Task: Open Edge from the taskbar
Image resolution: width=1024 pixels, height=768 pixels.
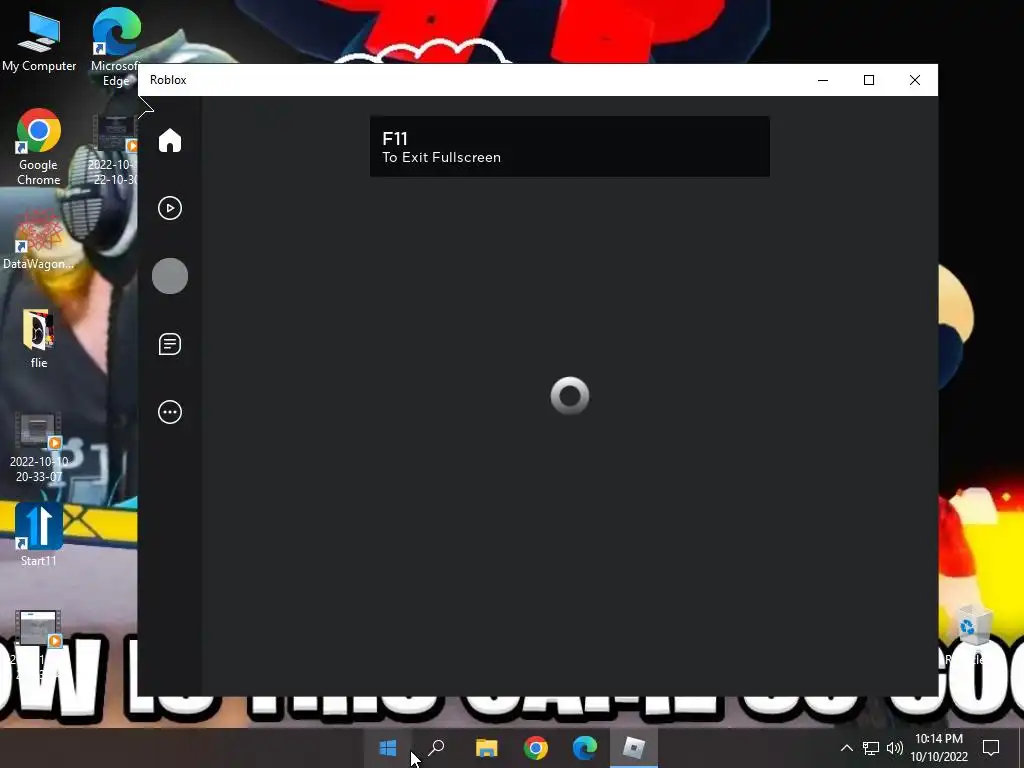Action: tap(584, 748)
